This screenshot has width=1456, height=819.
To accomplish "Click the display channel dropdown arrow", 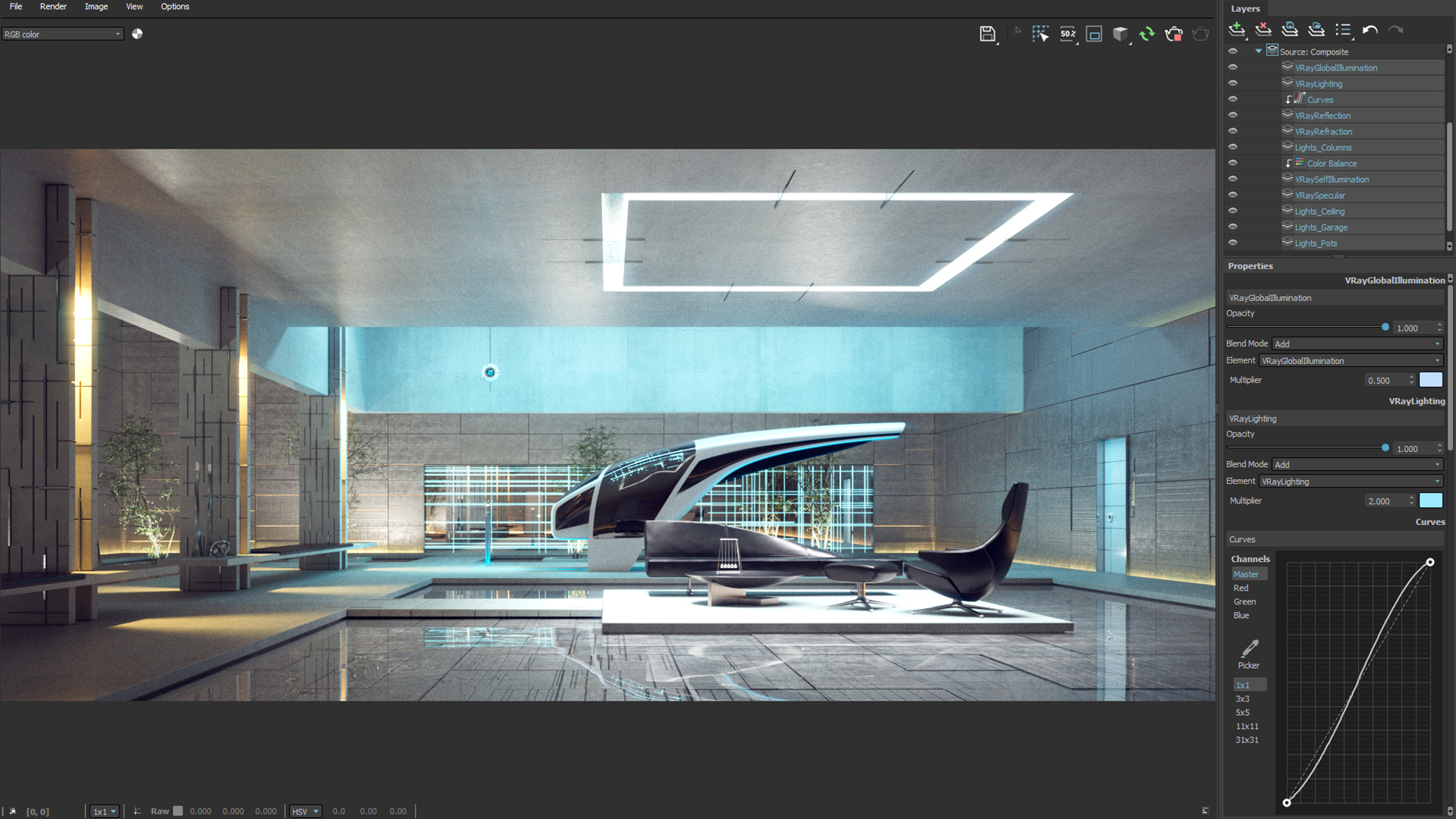I will 114,34.
